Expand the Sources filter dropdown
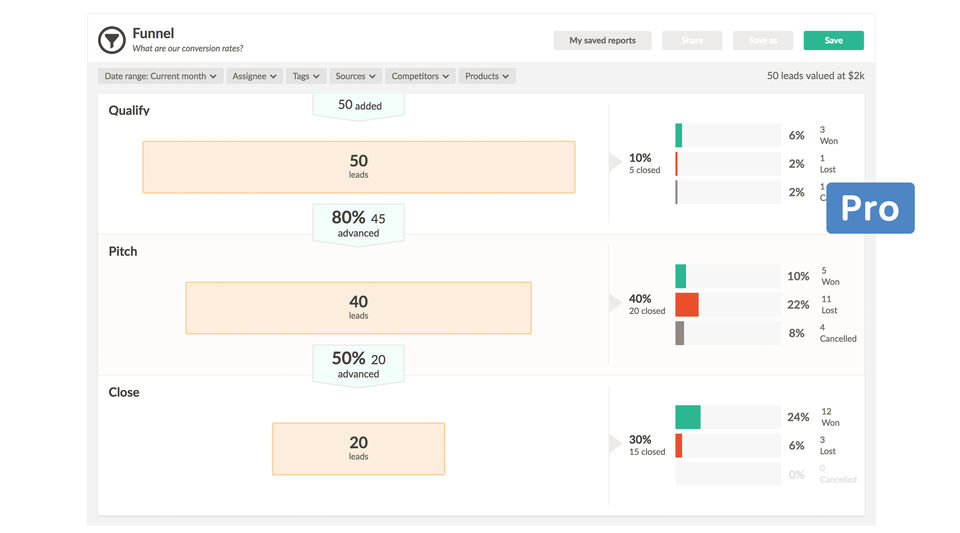 tap(355, 76)
